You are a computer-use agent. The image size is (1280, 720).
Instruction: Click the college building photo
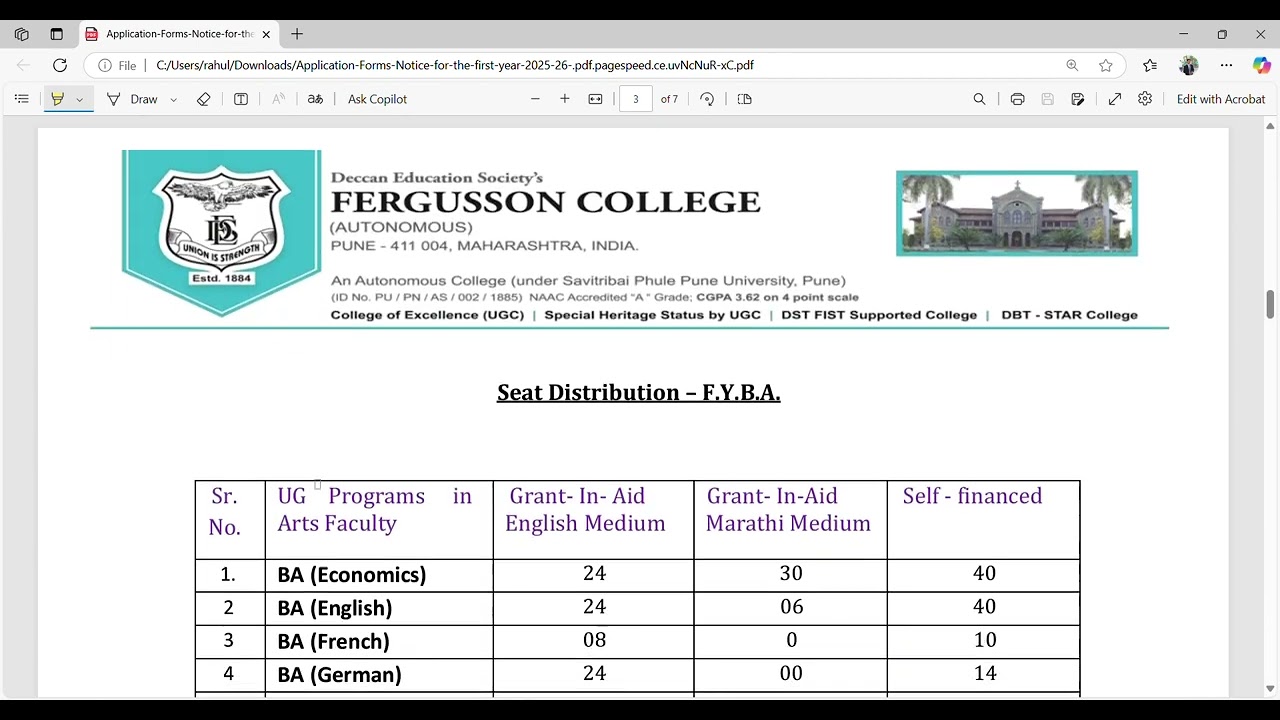point(1017,213)
